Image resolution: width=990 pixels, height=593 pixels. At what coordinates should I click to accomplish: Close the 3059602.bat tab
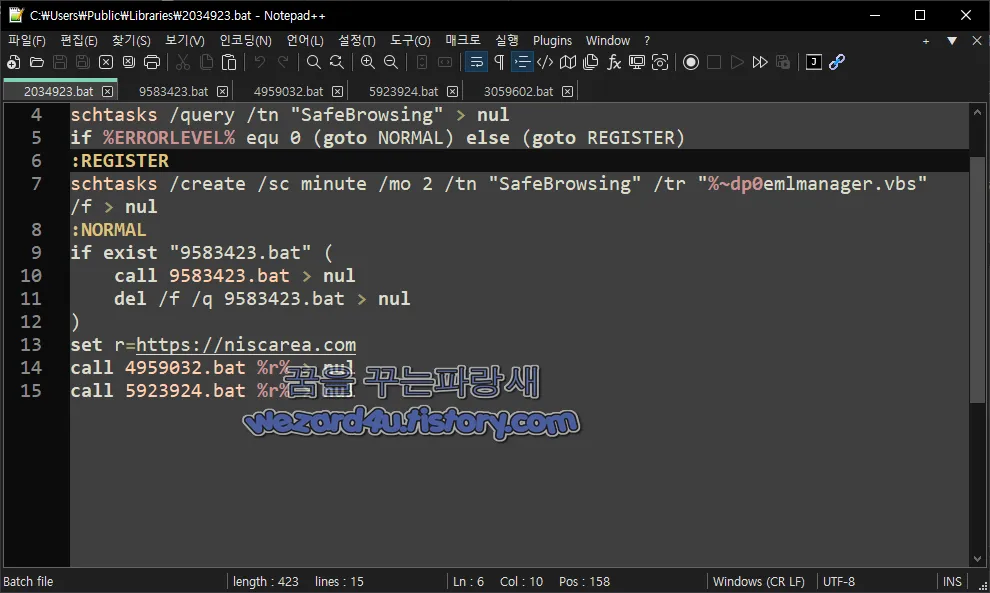pos(568,92)
